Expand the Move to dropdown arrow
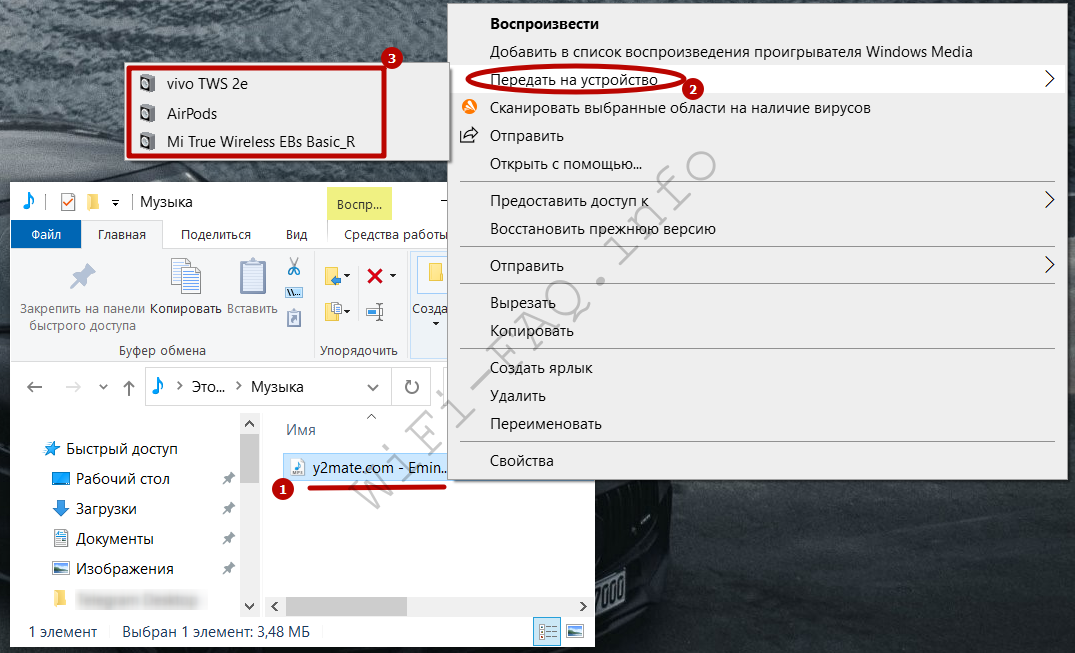Viewport: 1075px width, 653px height. tap(346, 276)
